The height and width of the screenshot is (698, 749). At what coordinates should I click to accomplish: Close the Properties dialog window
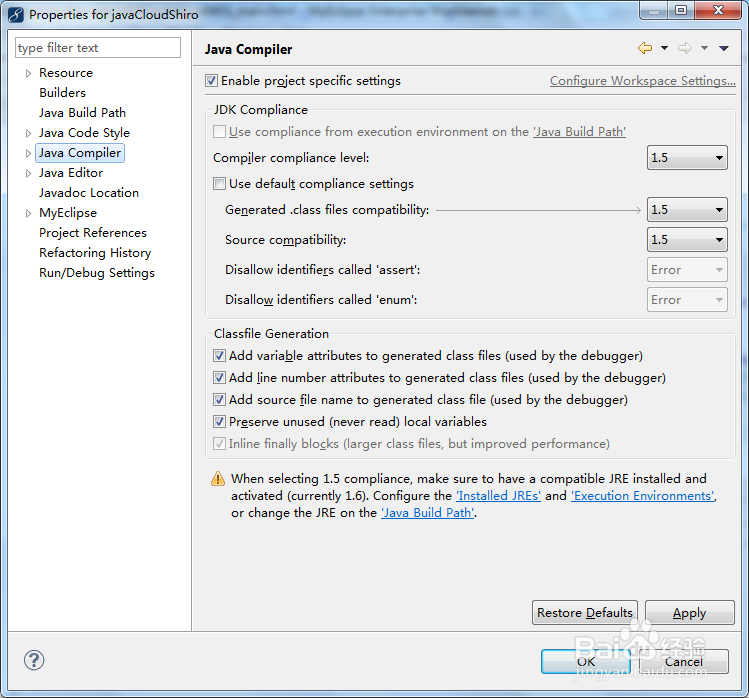coord(718,10)
